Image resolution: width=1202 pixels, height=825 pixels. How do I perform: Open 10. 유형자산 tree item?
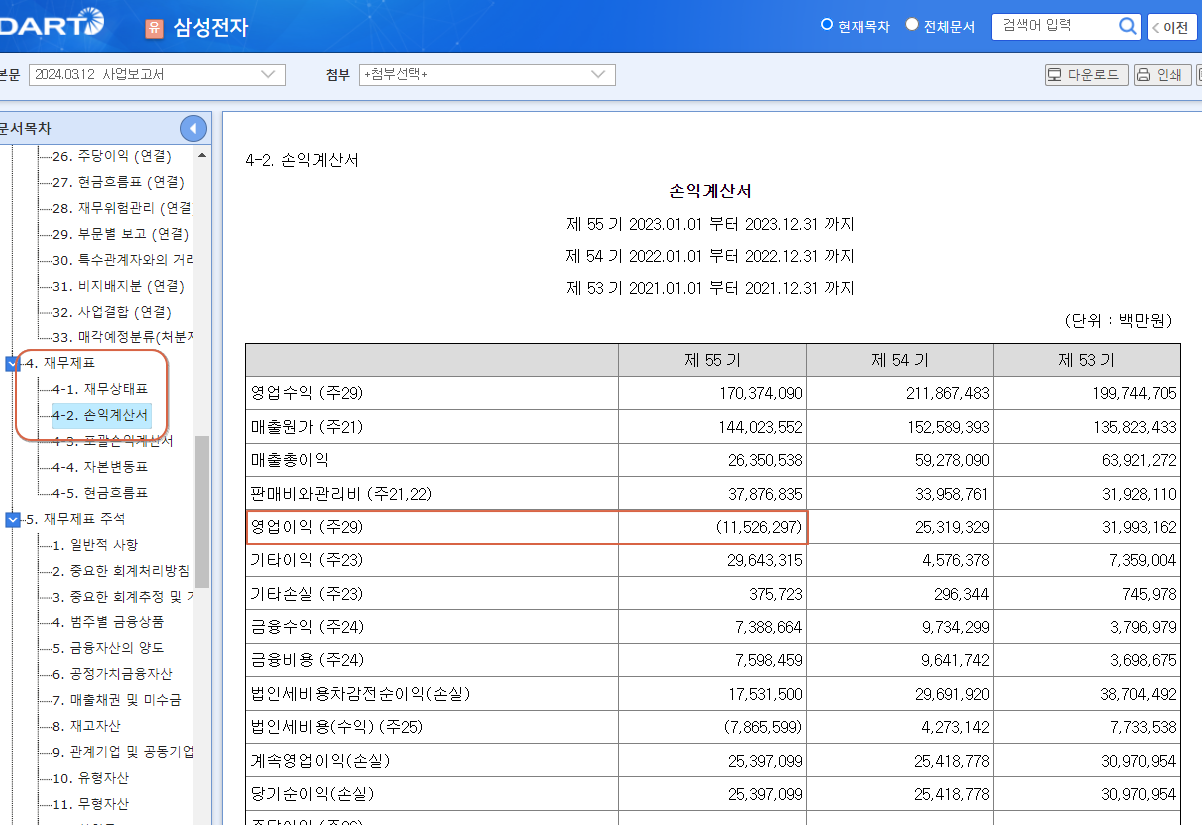pos(89,779)
